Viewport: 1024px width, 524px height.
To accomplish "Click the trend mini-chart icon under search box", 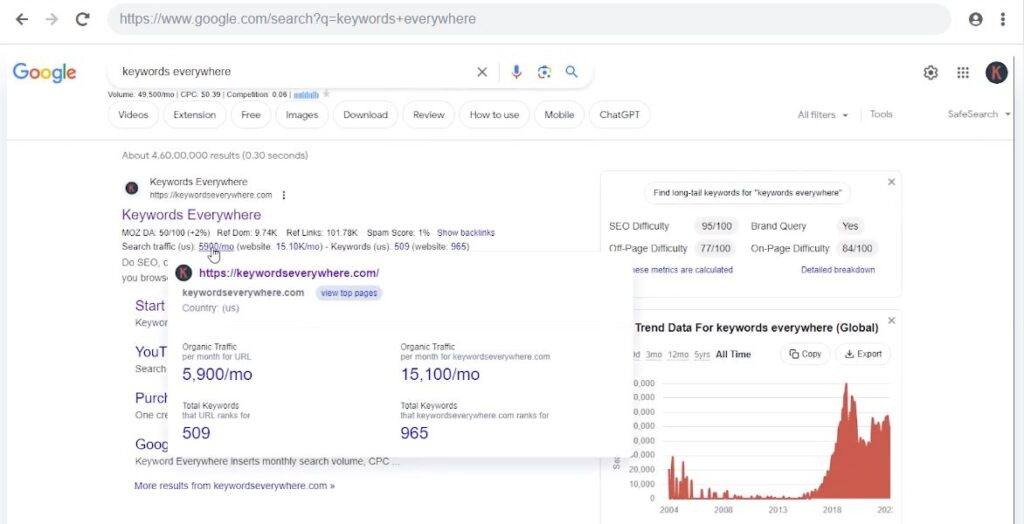I will [306, 95].
